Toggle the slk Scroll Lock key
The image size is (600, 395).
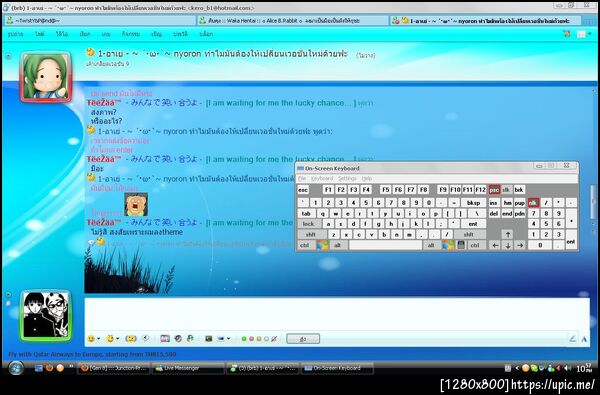(x=506, y=189)
